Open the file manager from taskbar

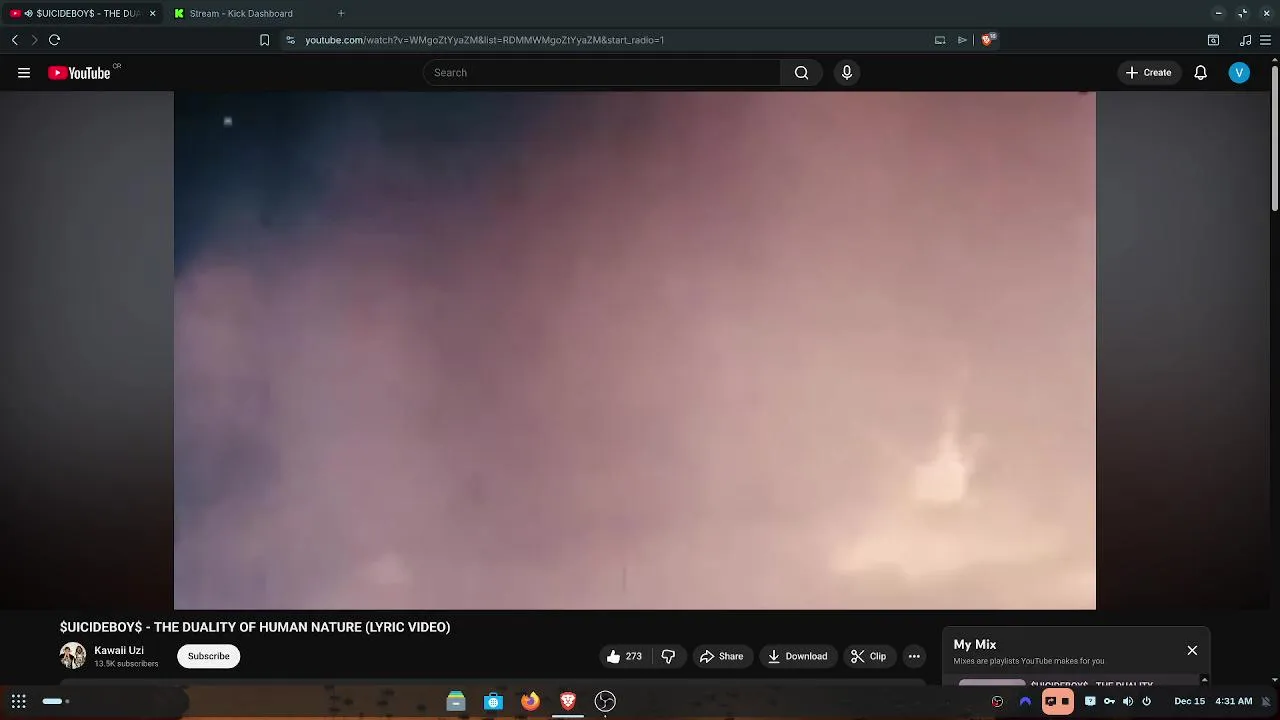click(456, 701)
